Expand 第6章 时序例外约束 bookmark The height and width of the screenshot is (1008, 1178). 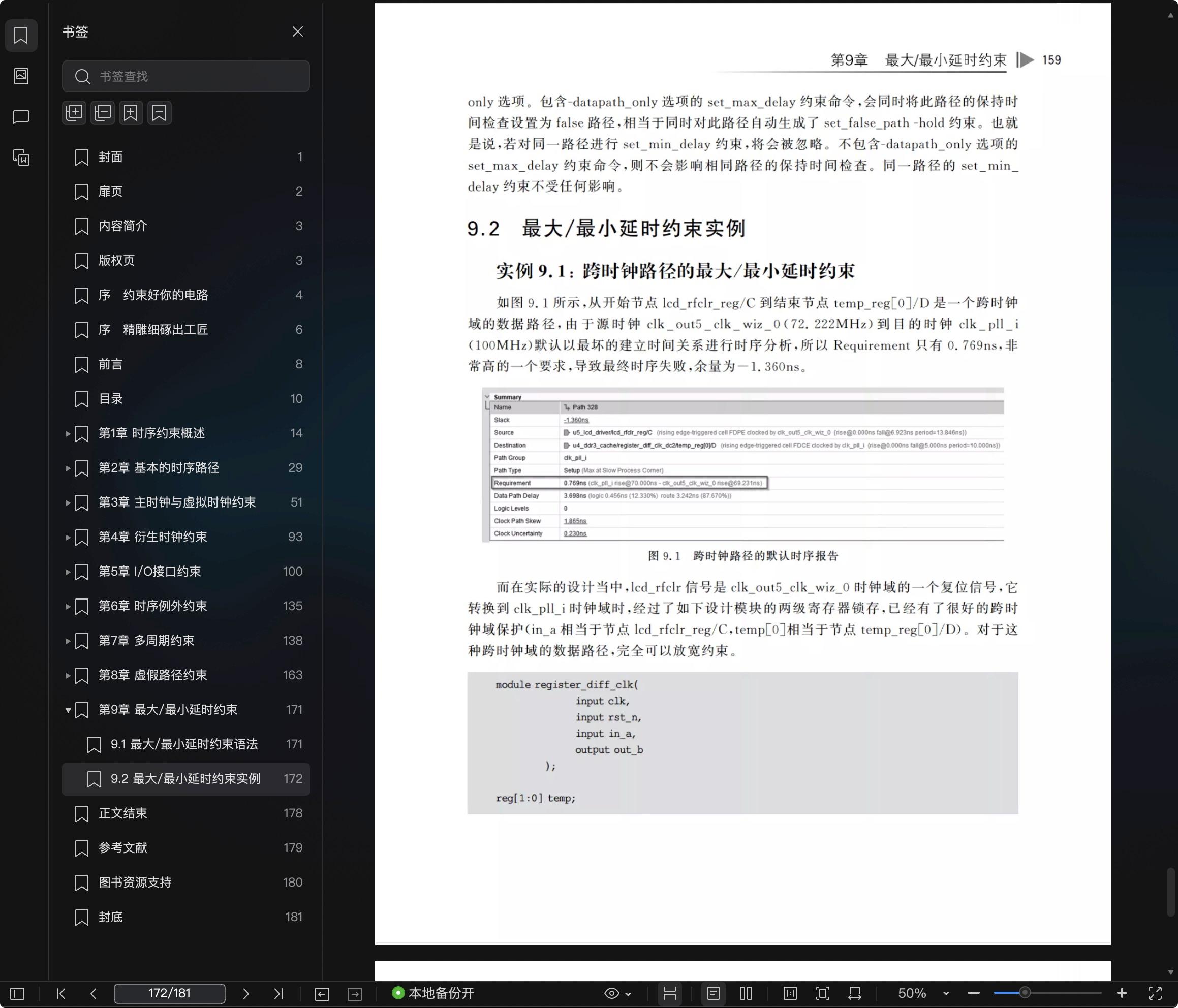pyautogui.click(x=68, y=607)
